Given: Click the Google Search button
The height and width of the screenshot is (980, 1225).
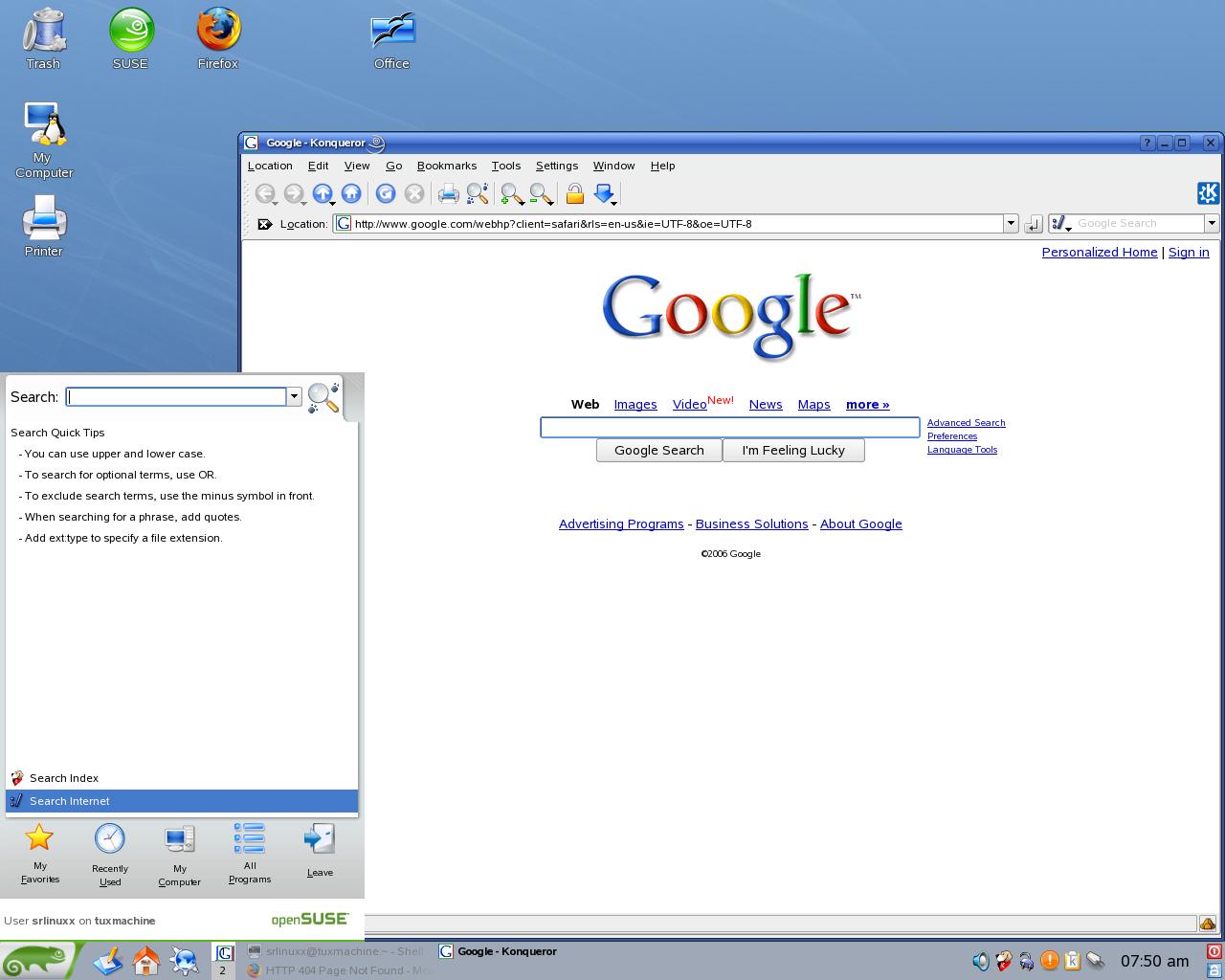Looking at the screenshot, I should tap(658, 451).
